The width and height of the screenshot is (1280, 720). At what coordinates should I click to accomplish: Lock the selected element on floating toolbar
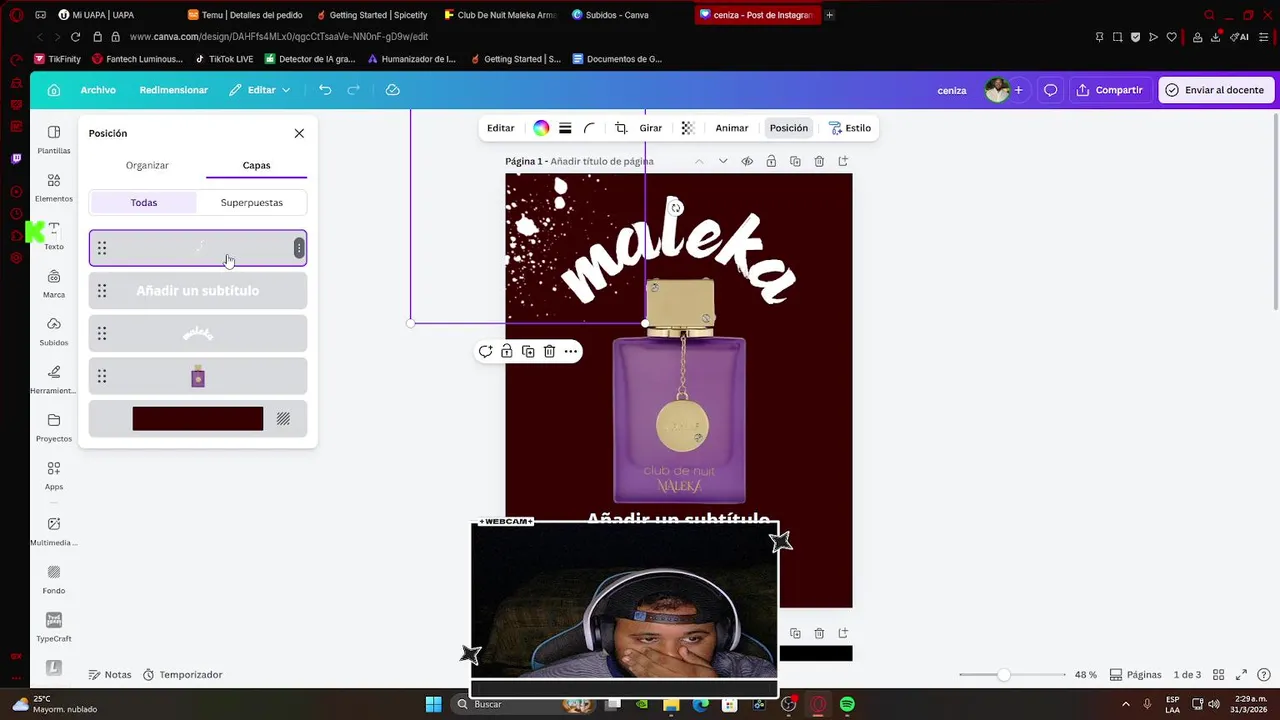[507, 351]
